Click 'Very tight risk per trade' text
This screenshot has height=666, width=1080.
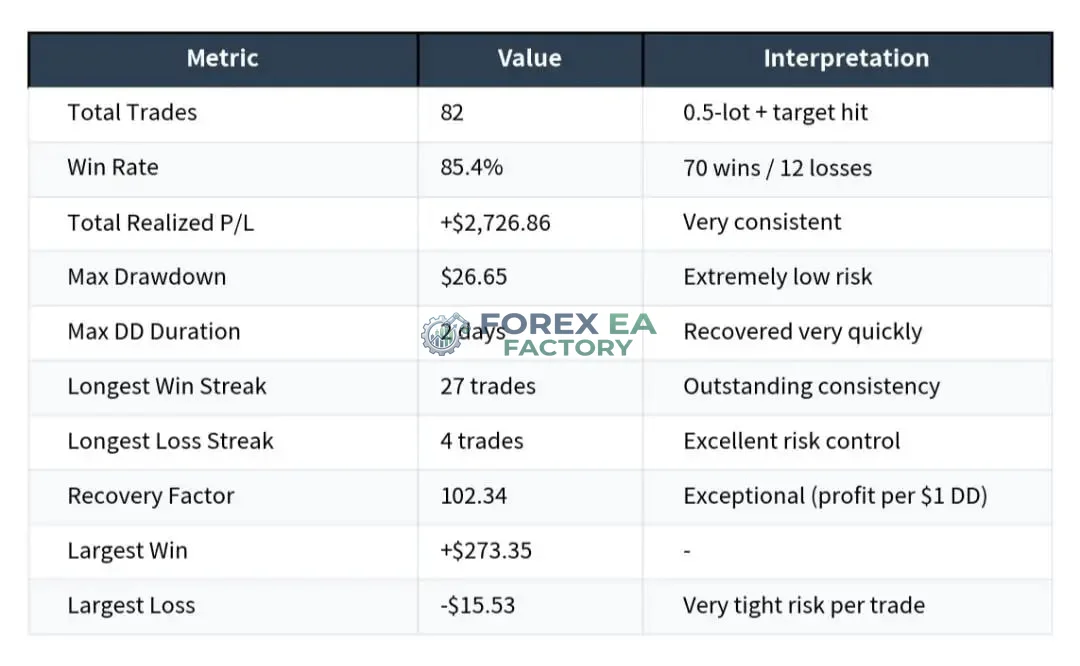pyautogui.click(x=804, y=605)
